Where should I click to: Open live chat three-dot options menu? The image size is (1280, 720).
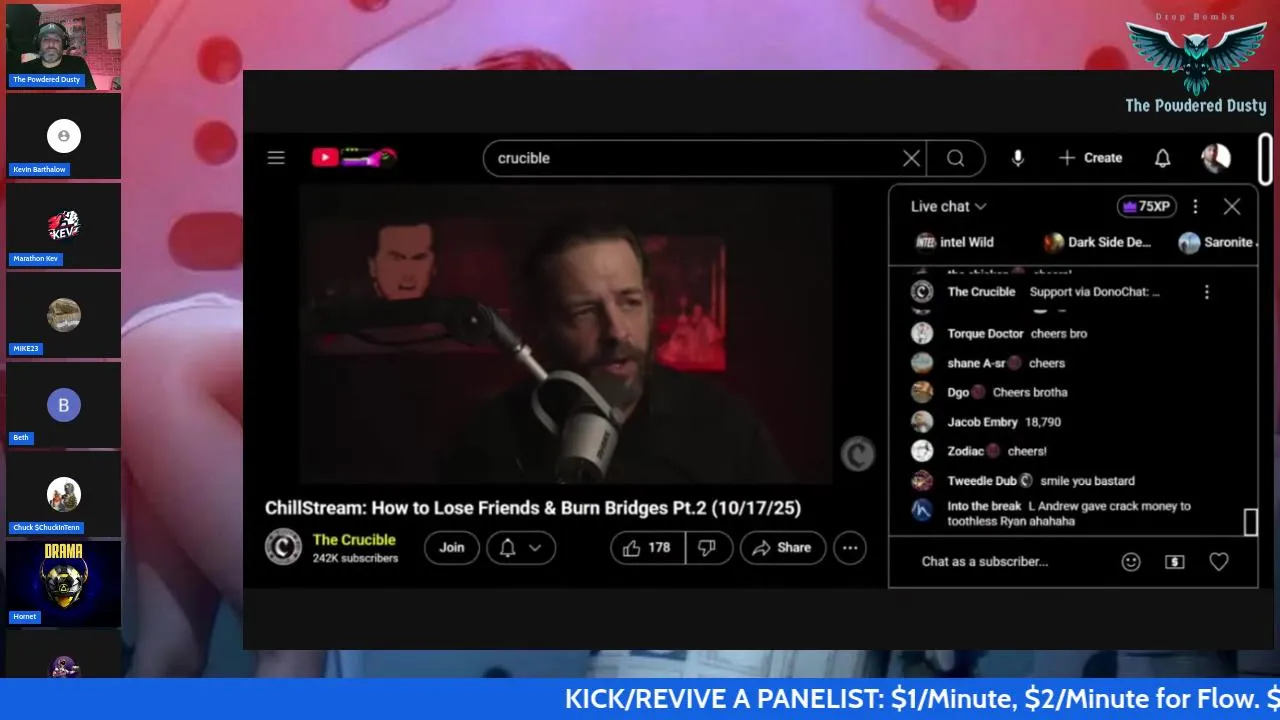[1195, 206]
